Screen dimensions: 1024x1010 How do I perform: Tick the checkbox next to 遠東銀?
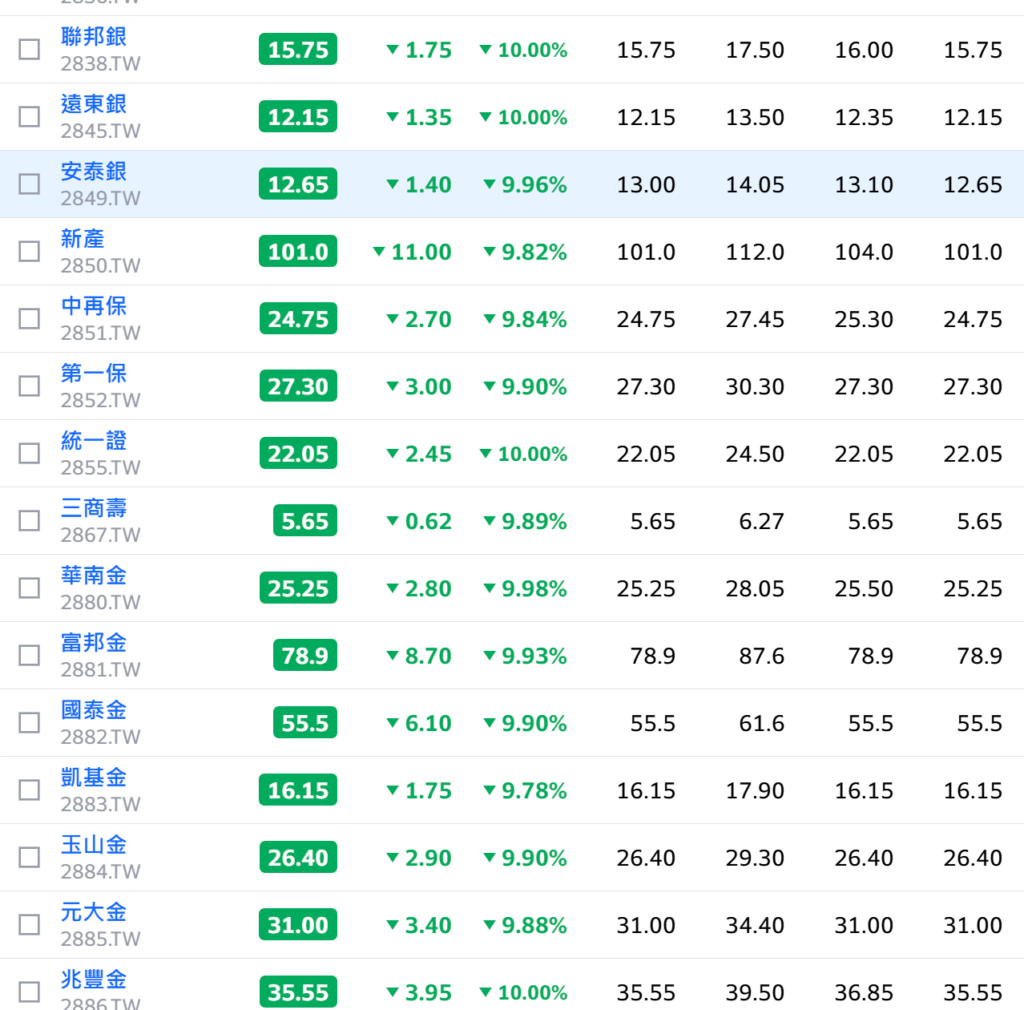29,117
